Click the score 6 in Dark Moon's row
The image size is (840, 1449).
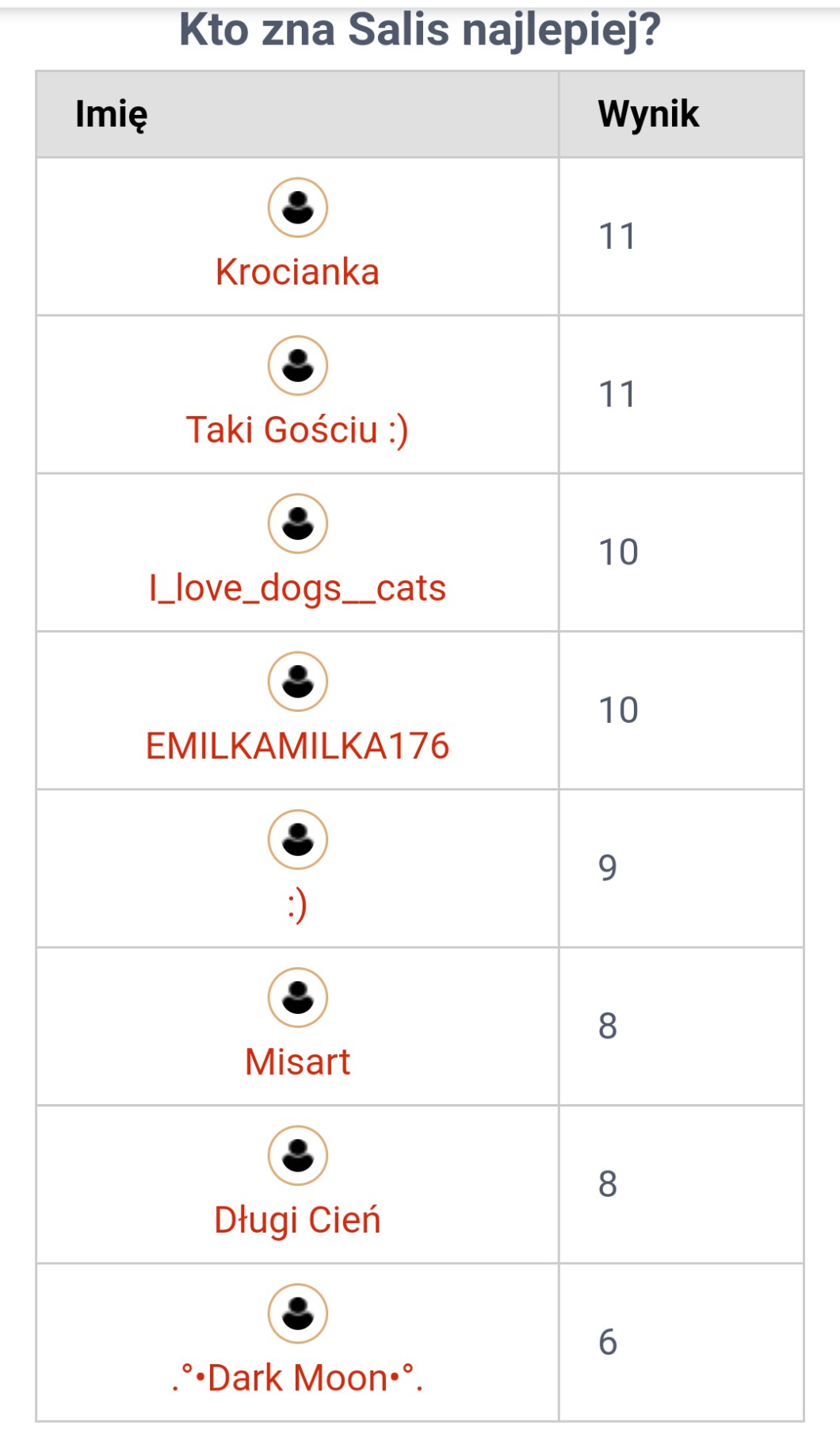(608, 1342)
